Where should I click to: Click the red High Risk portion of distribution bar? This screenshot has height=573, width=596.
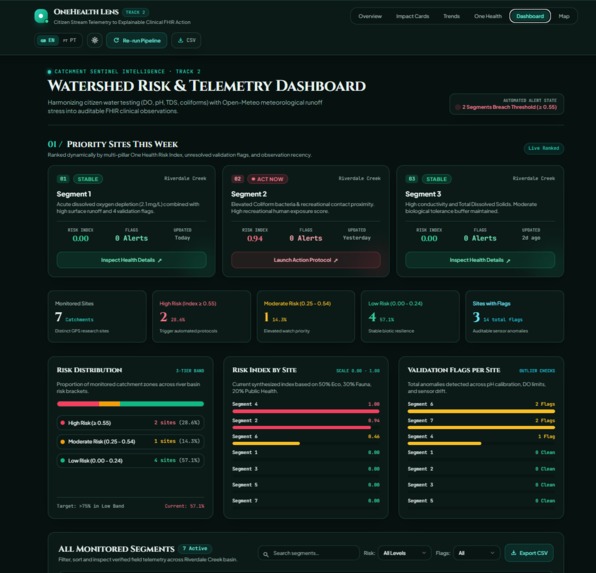(78, 404)
